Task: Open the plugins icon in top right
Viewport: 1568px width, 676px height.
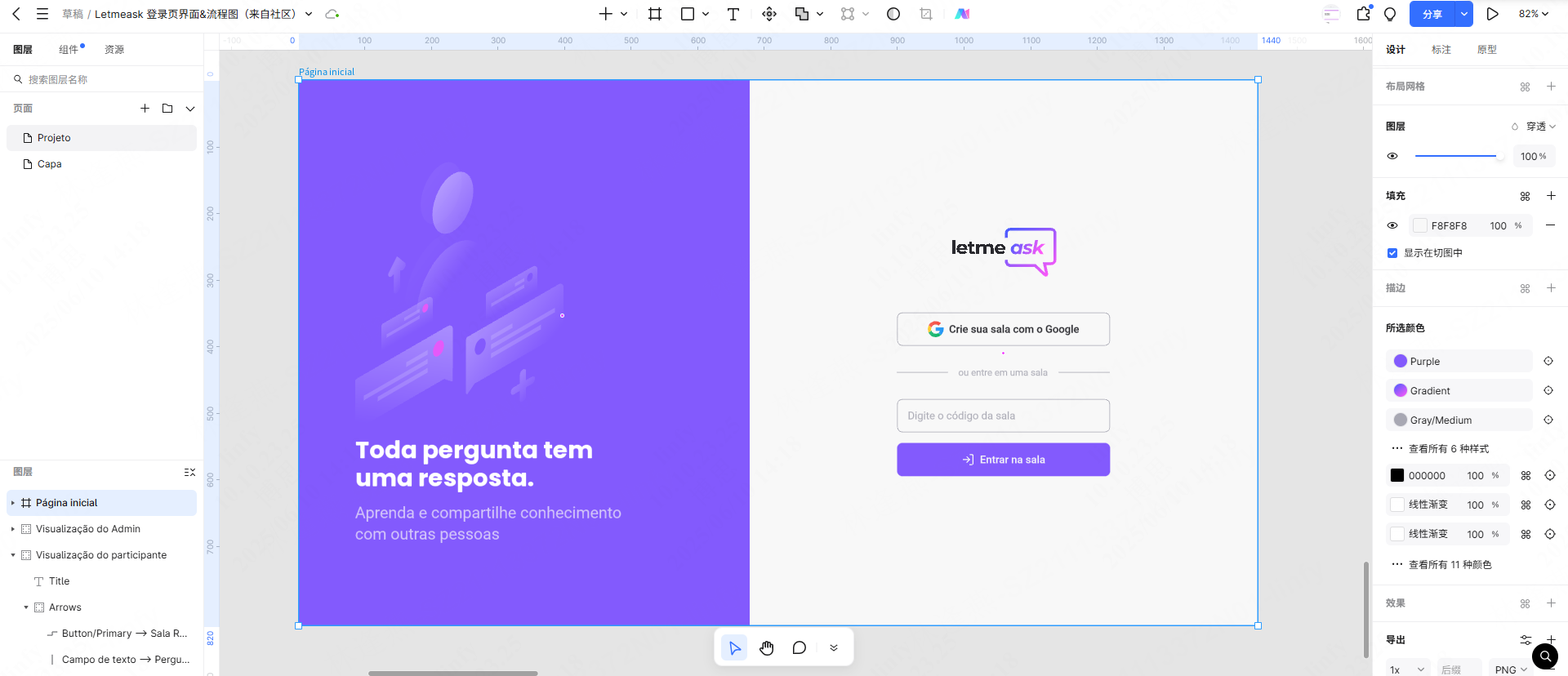Action: coord(1364,14)
